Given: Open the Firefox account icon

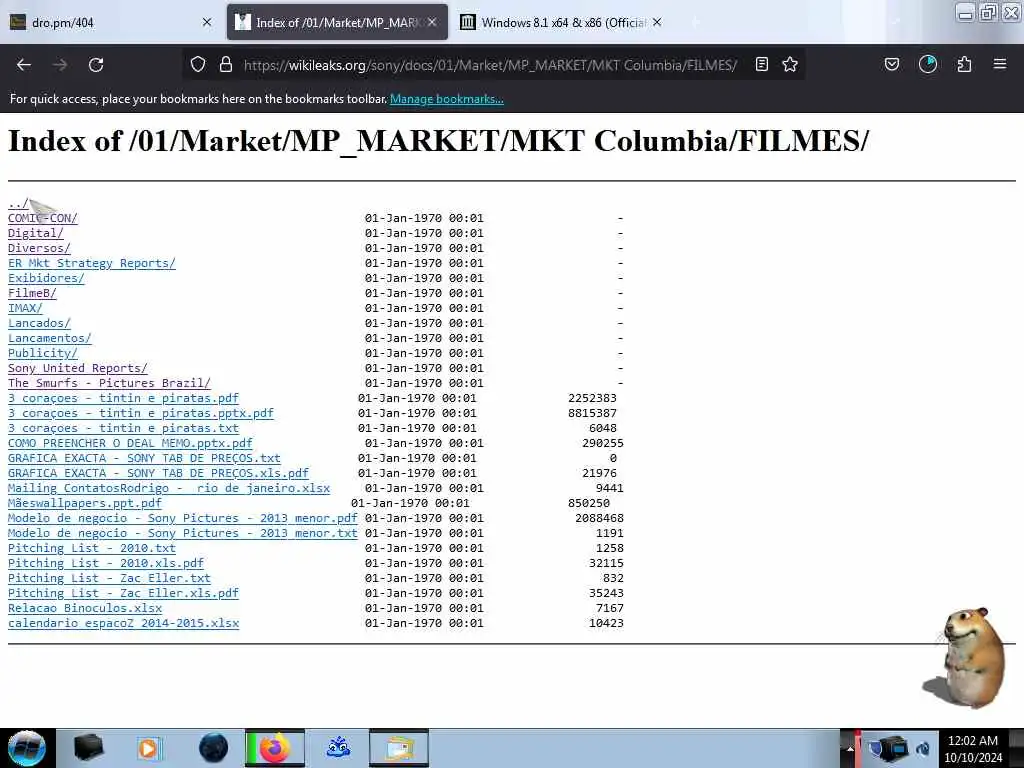Looking at the screenshot, I should 928,64.
